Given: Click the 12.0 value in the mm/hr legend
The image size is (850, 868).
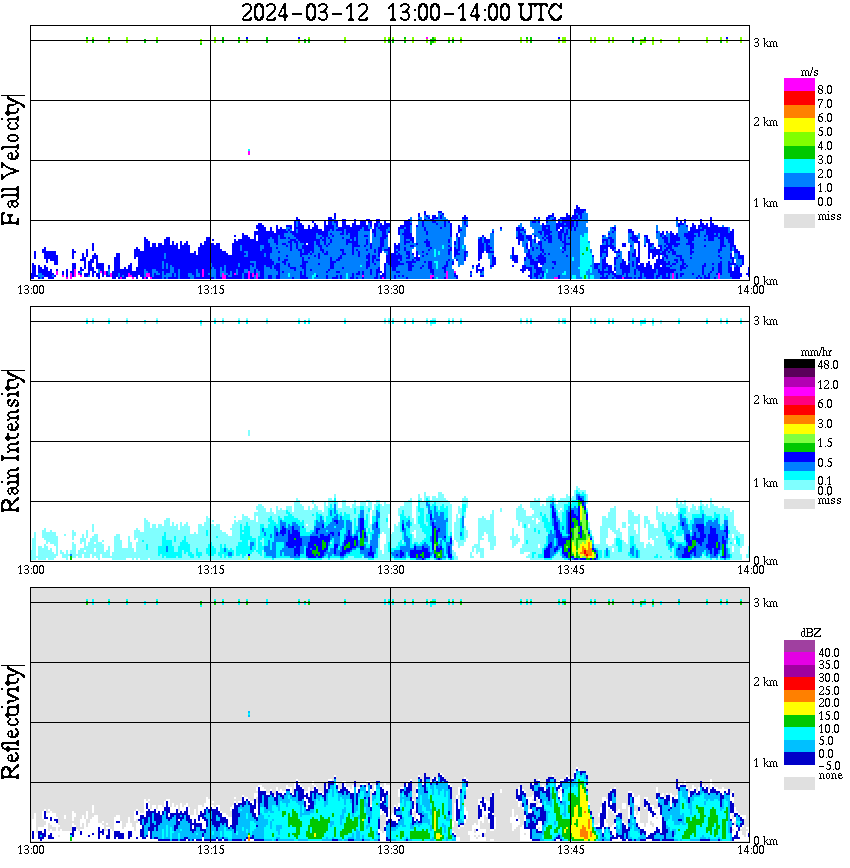Looking at the screenshot, I should tap(828, 384).
